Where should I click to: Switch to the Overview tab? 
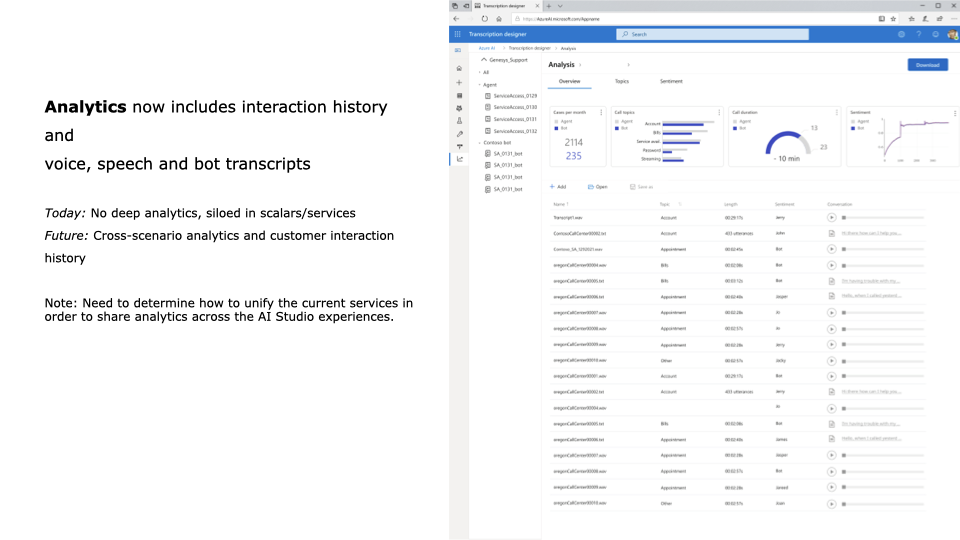[x=569, y=81]
